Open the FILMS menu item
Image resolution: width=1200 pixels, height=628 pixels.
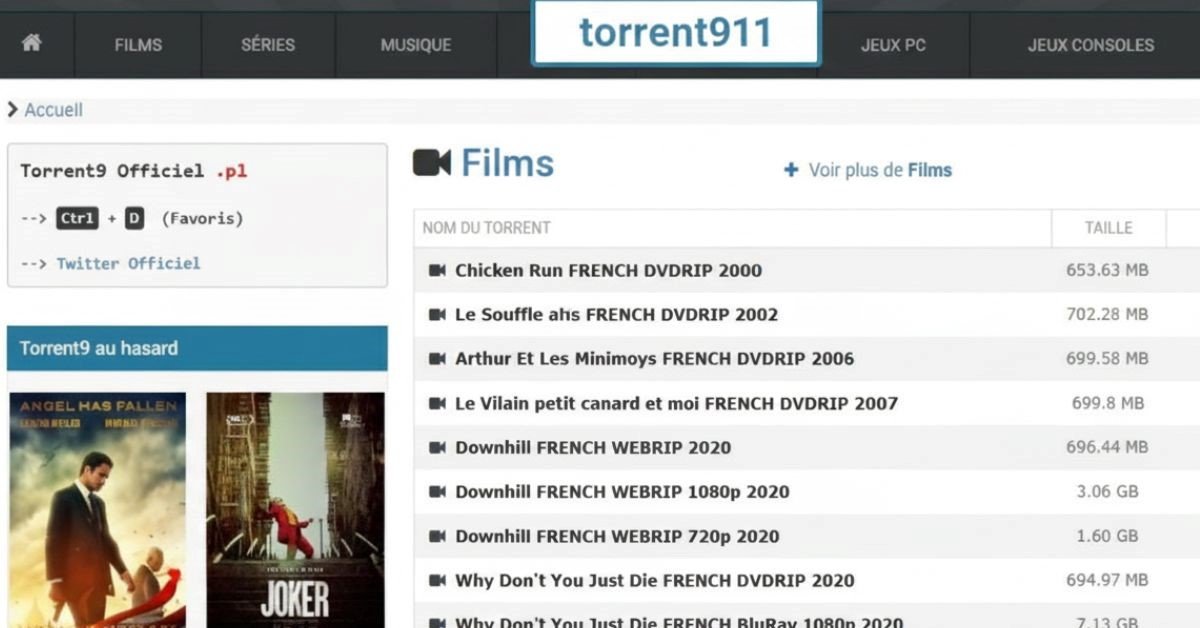[138, 45]
